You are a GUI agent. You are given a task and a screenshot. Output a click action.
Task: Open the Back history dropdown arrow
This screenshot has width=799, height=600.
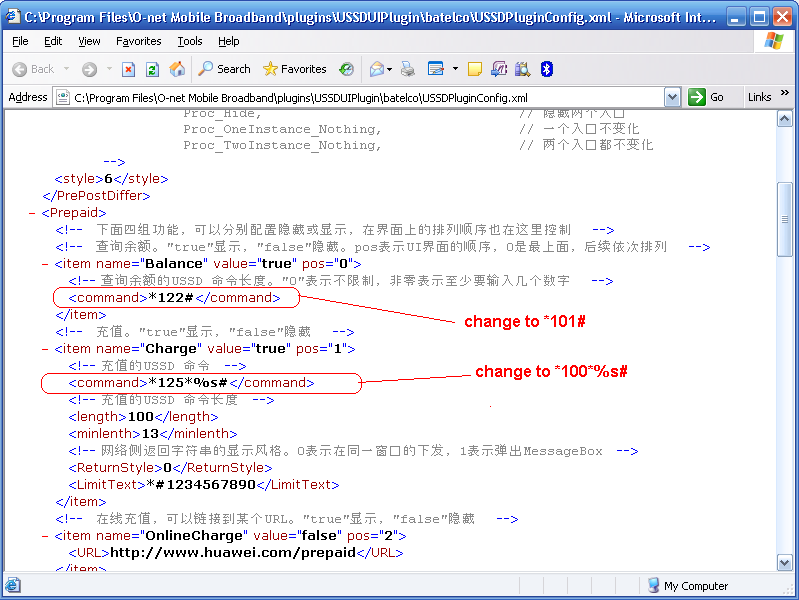66,69
